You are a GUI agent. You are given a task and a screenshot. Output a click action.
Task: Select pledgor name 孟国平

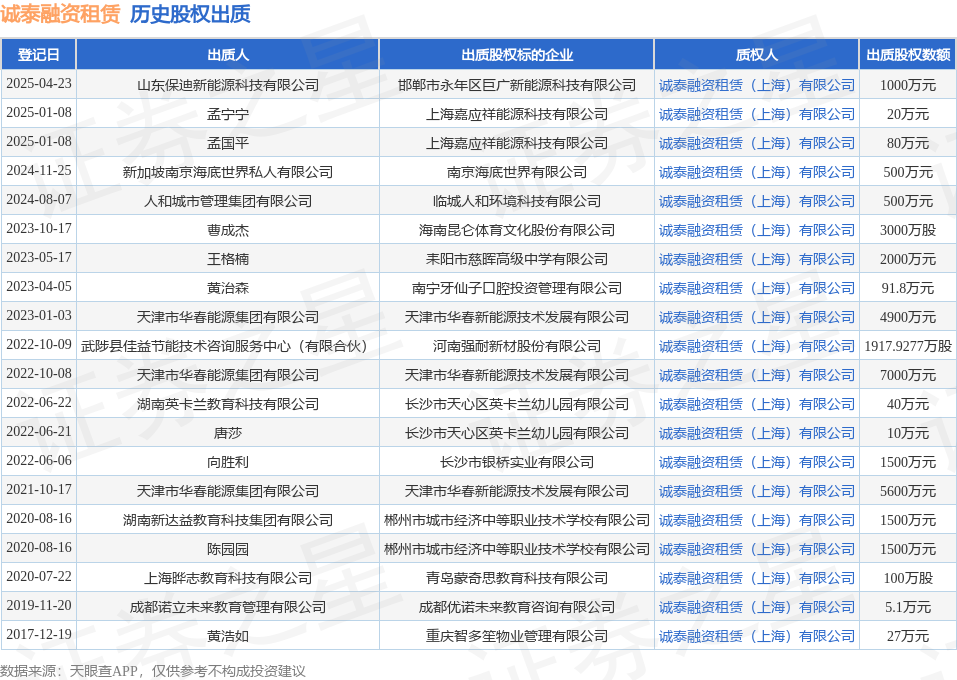pyautogui.click(x=228, y=143)
